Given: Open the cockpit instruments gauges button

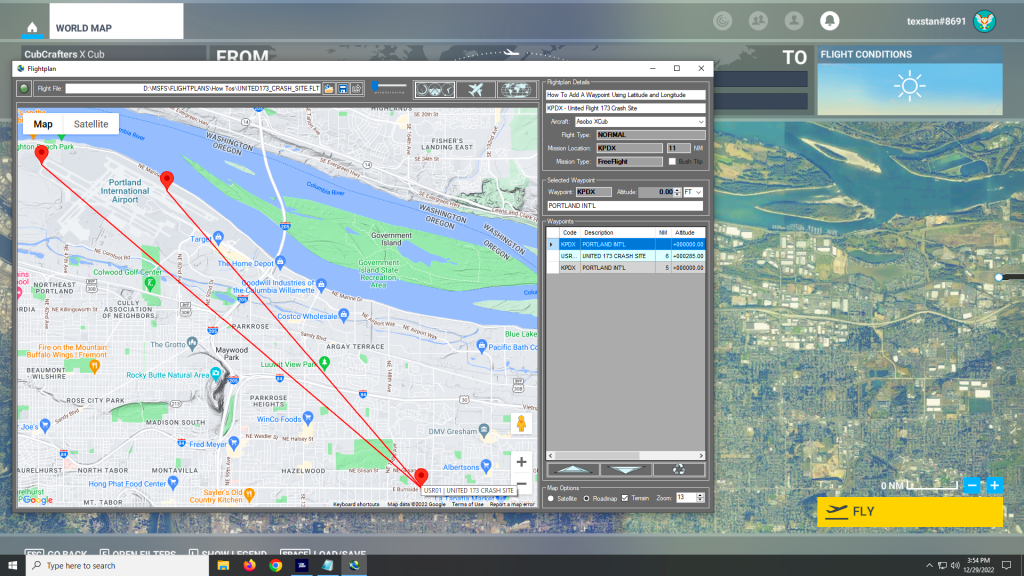Looking at the screenshot, I should click(435, 89).
